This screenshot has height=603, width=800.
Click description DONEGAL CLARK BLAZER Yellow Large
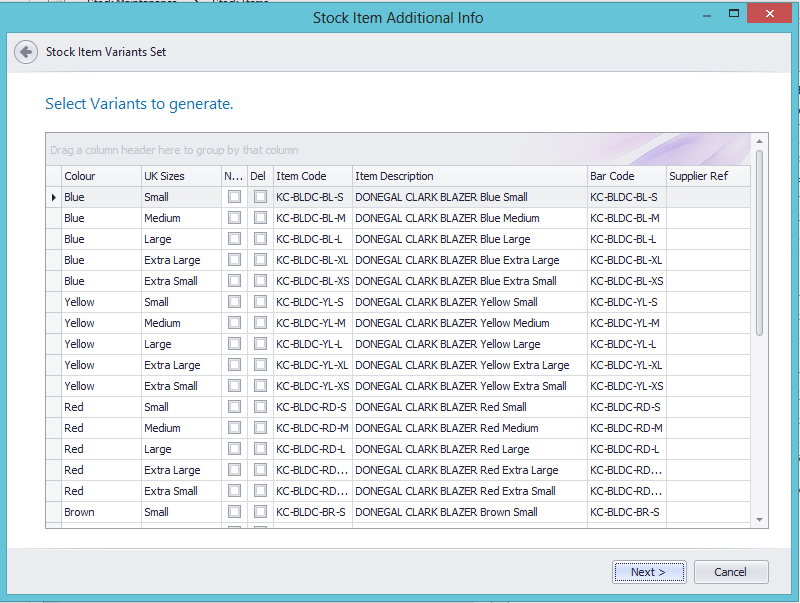469,344
